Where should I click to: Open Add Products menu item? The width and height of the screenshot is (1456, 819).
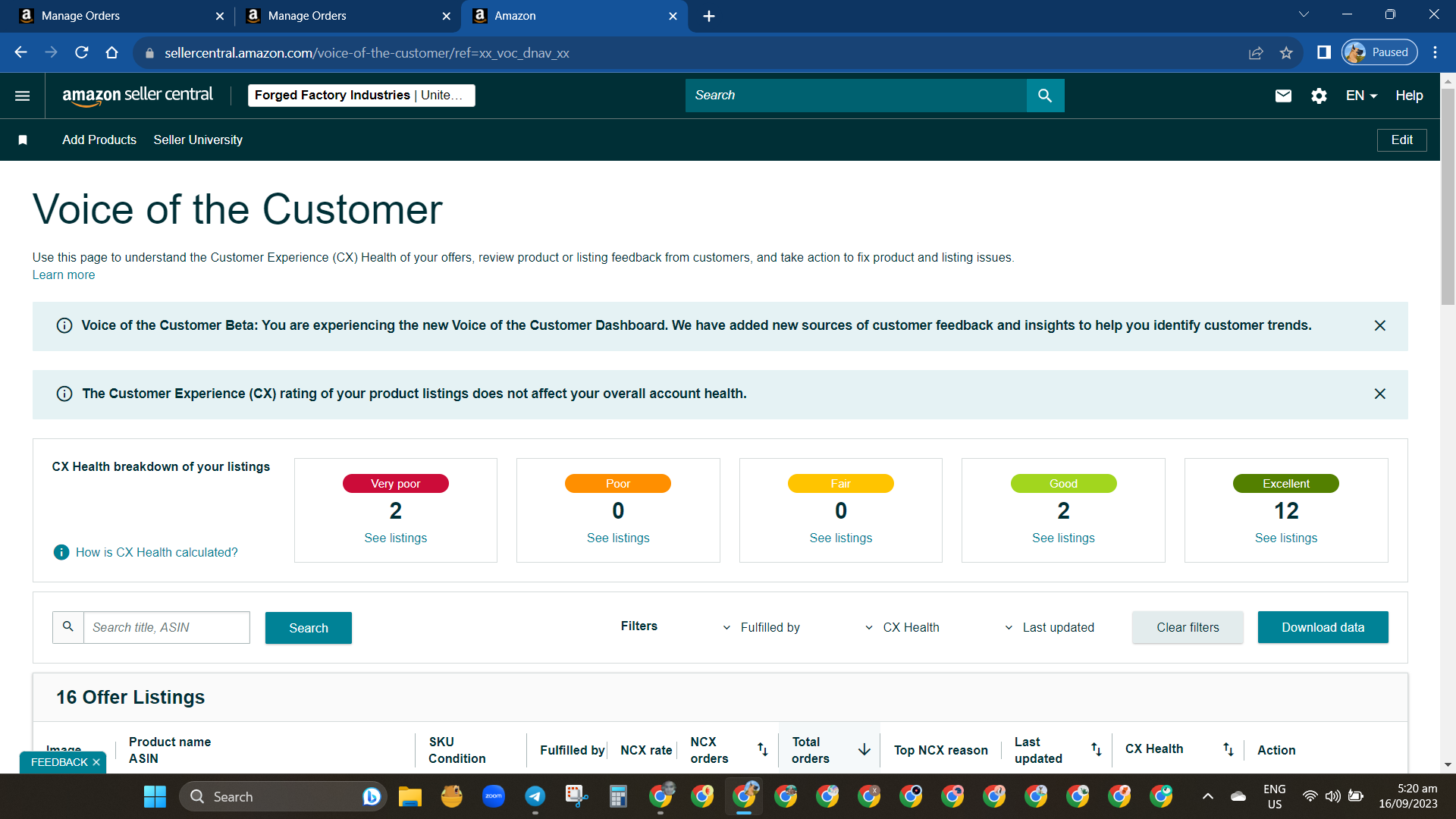tap(99, 140)
